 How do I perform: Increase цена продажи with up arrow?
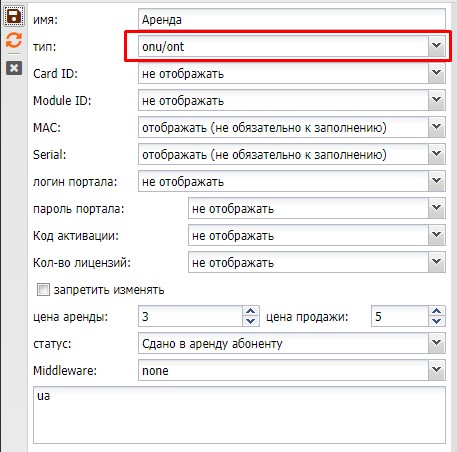[437, 311]
